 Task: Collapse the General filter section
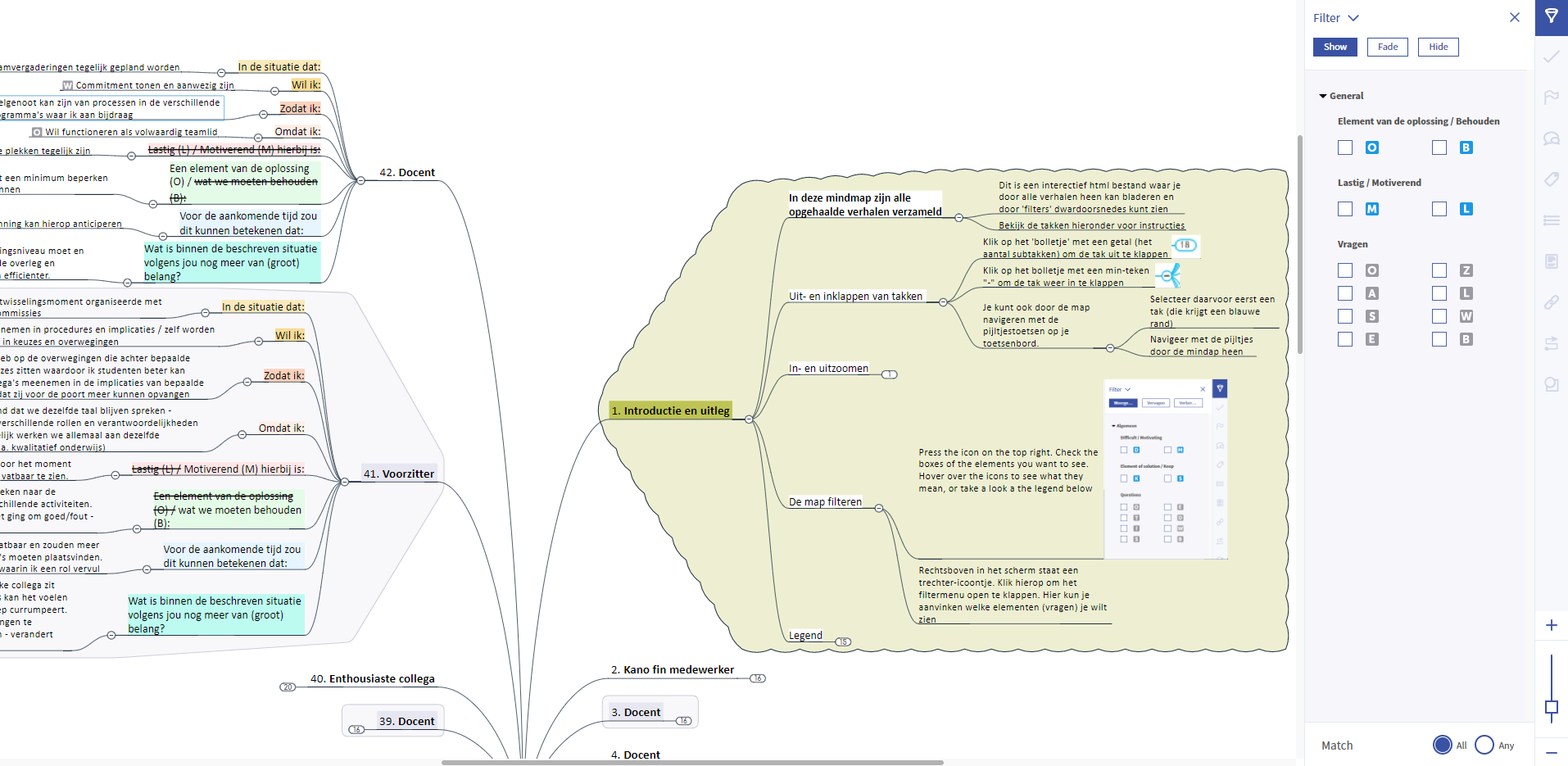pyautogui.click(x=1323, y=96)
